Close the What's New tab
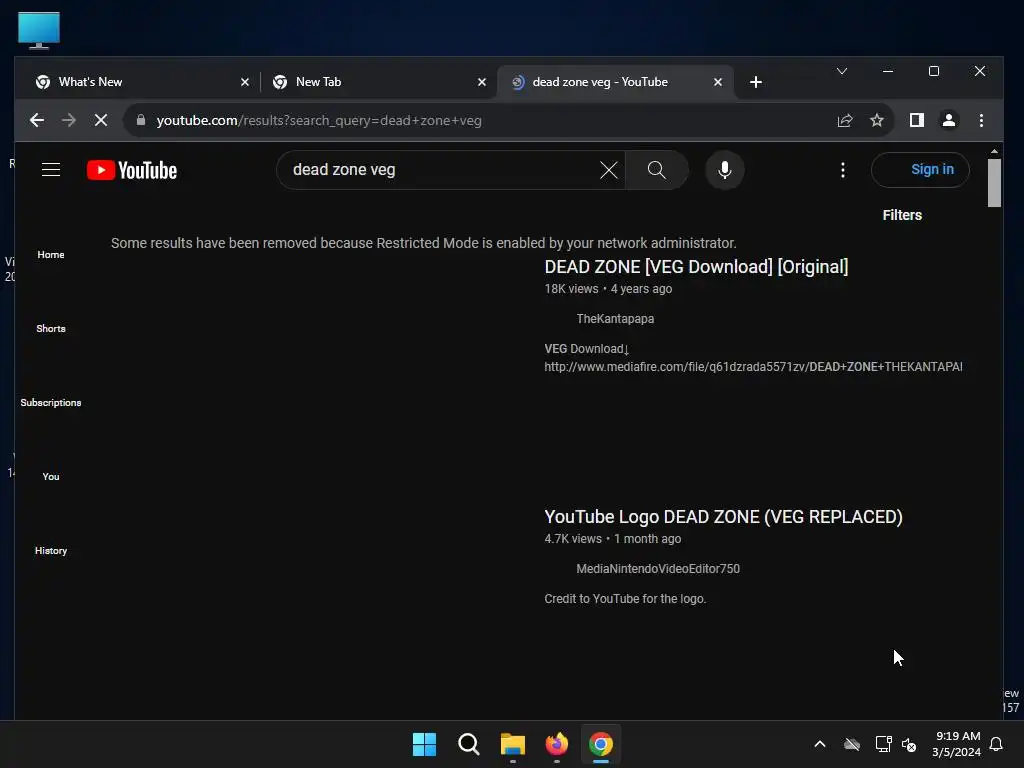 245,82
